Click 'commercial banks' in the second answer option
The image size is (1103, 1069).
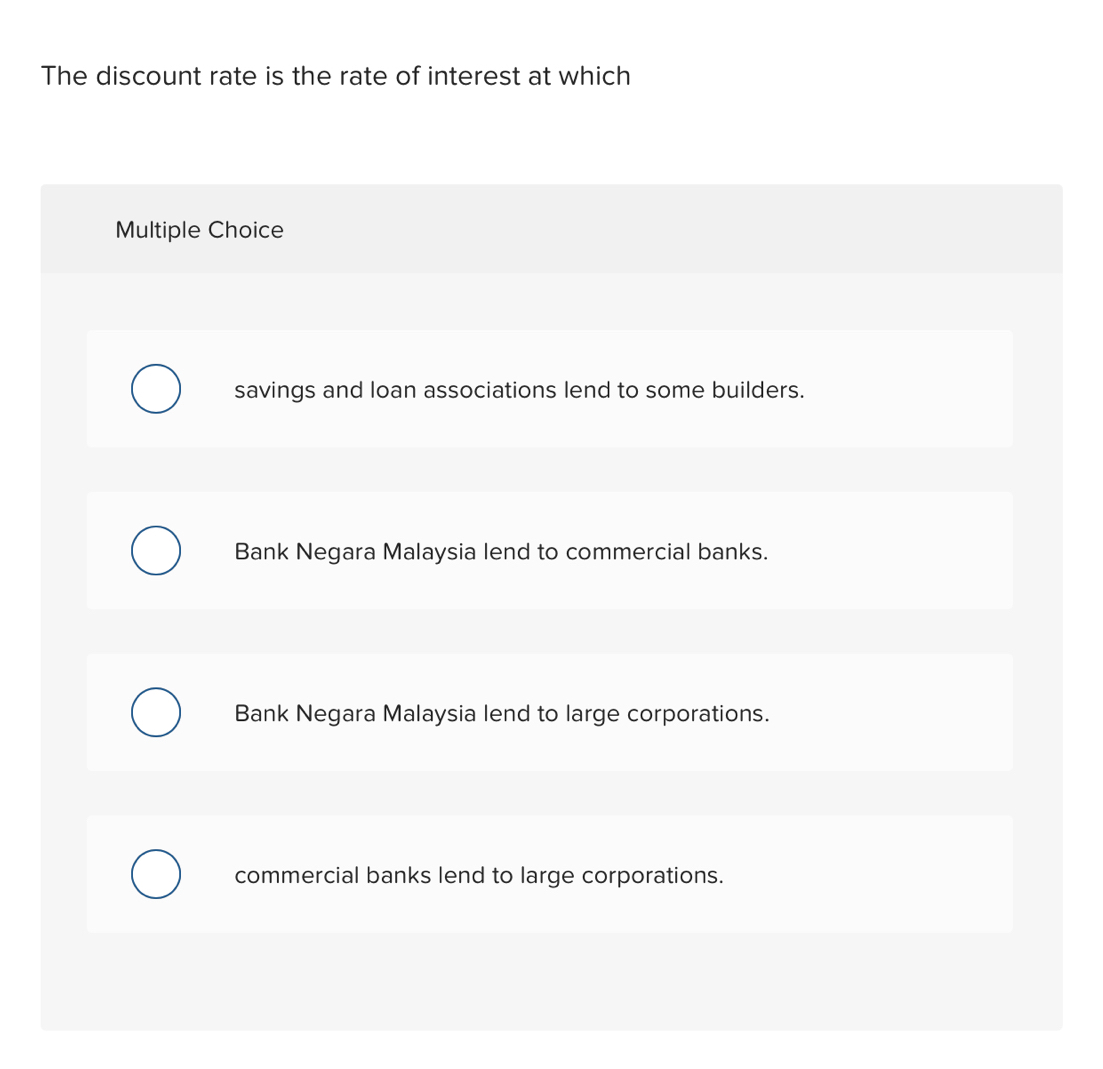click(666, 552)
